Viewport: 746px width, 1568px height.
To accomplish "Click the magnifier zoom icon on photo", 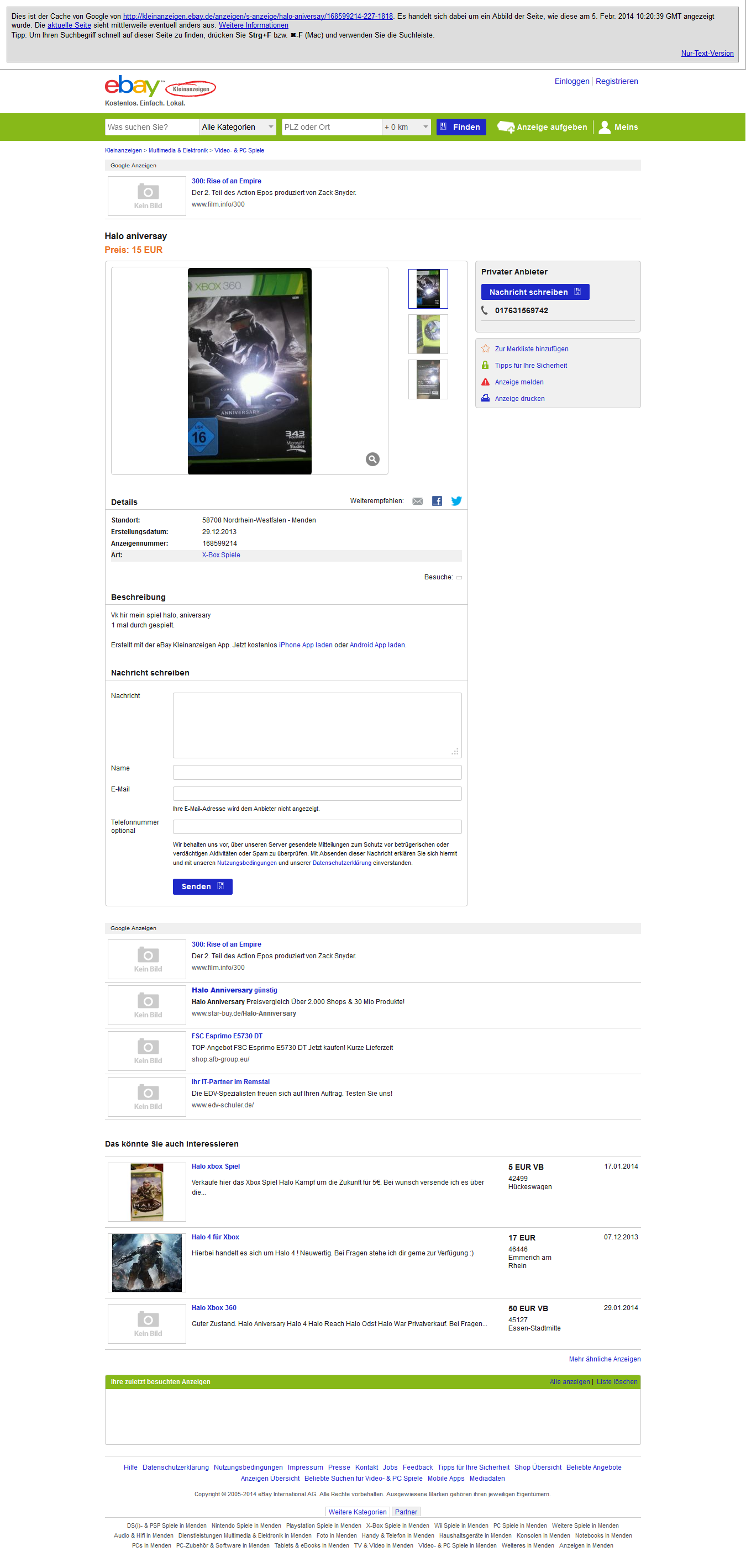I will [x=372, y=459].
